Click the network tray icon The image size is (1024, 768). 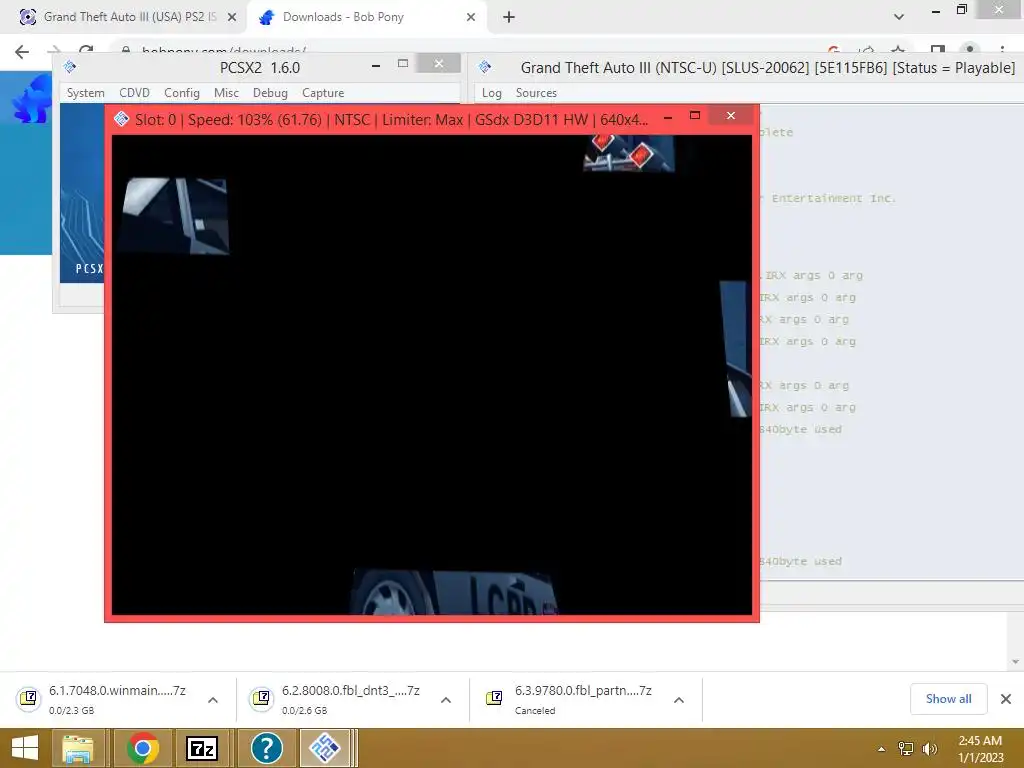click(x=906, y=749)
